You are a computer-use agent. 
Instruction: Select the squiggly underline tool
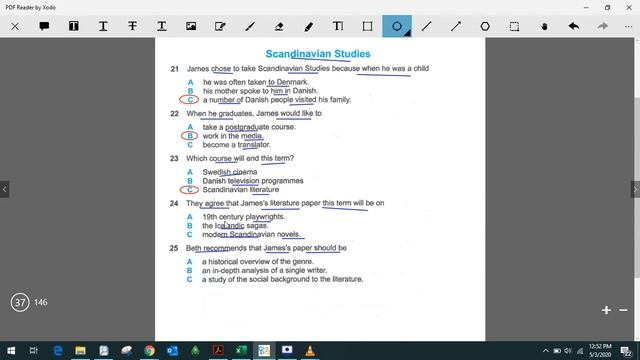[162, 26]
